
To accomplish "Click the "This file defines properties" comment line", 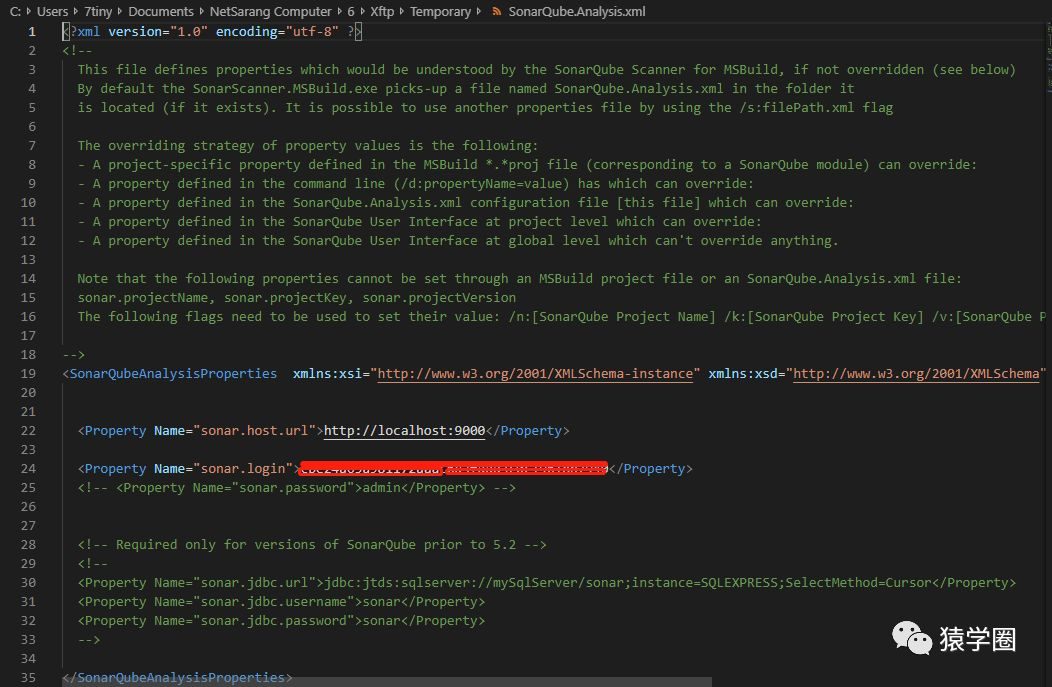I will pyautogui.click(x=547, y=70).
